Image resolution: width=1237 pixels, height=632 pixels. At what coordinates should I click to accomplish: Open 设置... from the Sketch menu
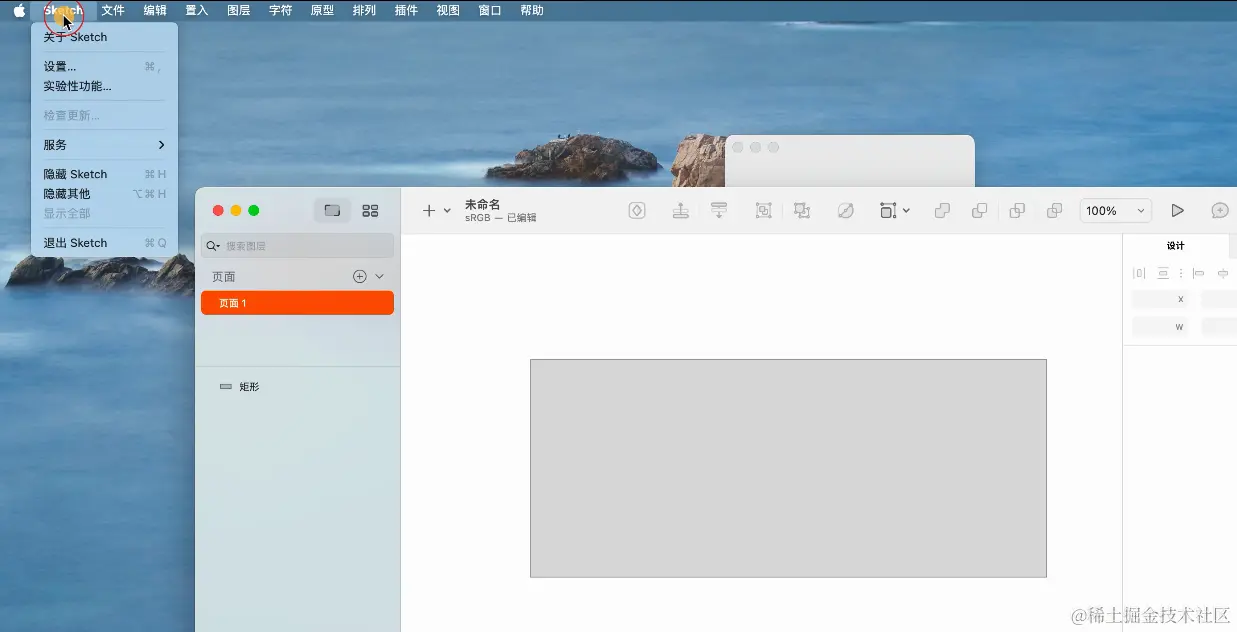(x=105, y=66)
